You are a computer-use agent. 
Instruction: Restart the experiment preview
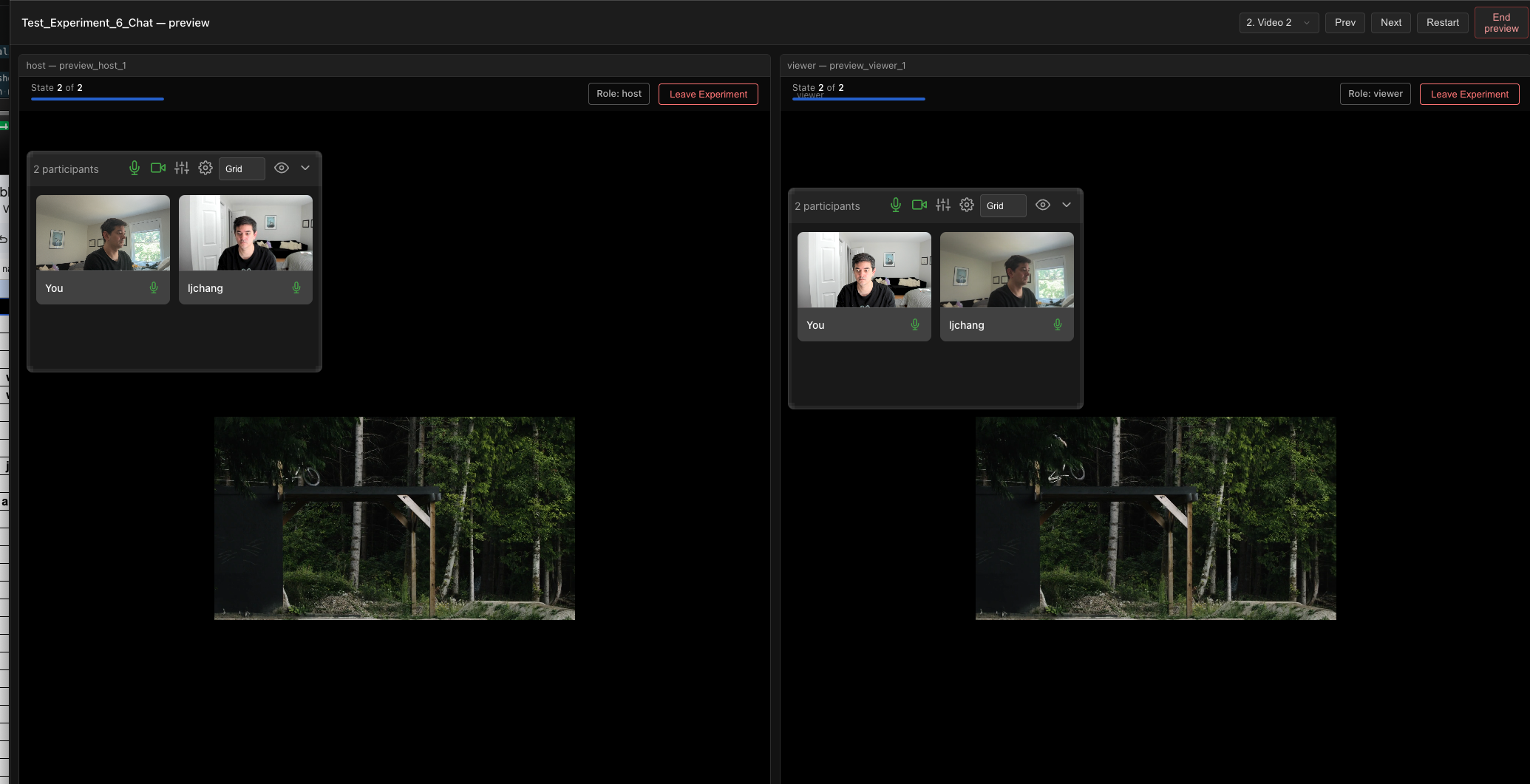coord(1443,22)
